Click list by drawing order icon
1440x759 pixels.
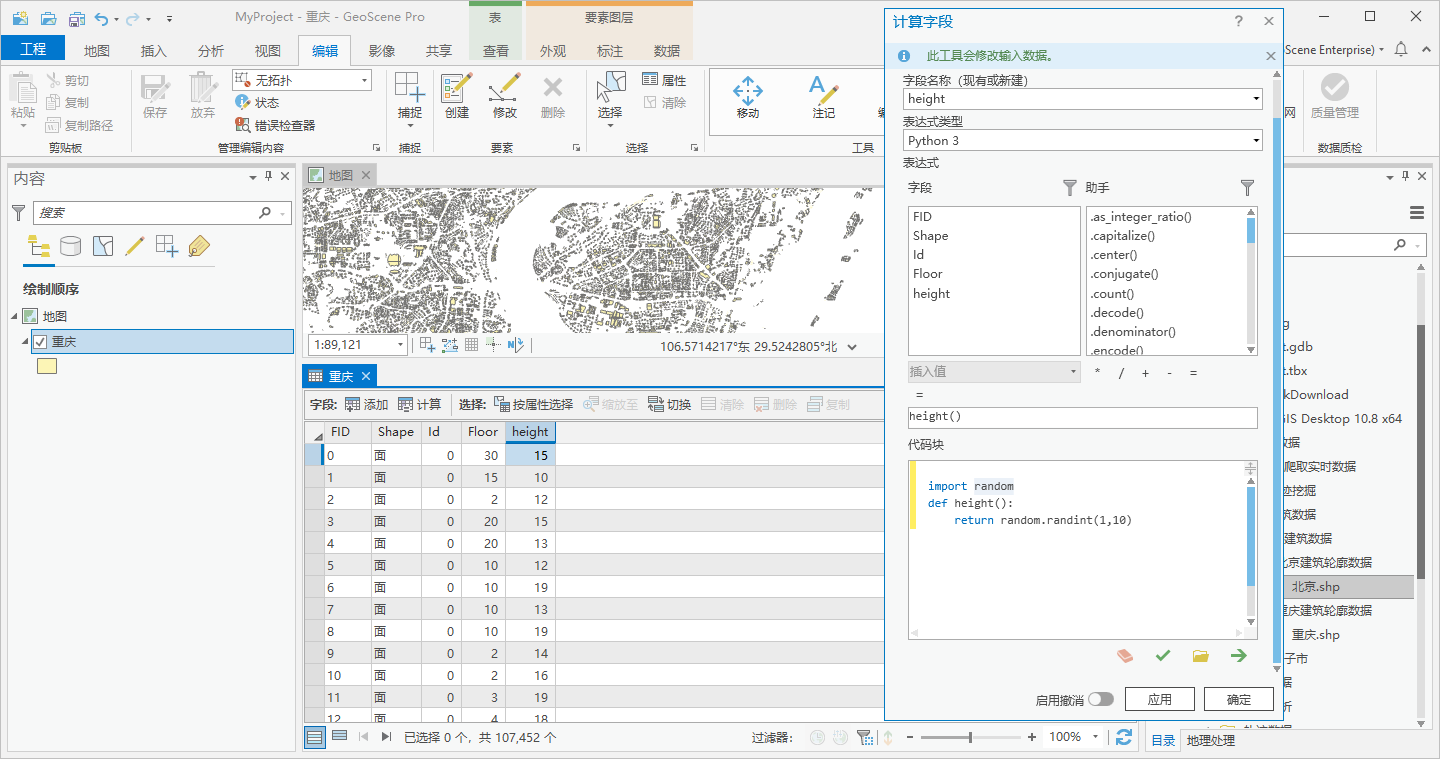pos(39,246)
